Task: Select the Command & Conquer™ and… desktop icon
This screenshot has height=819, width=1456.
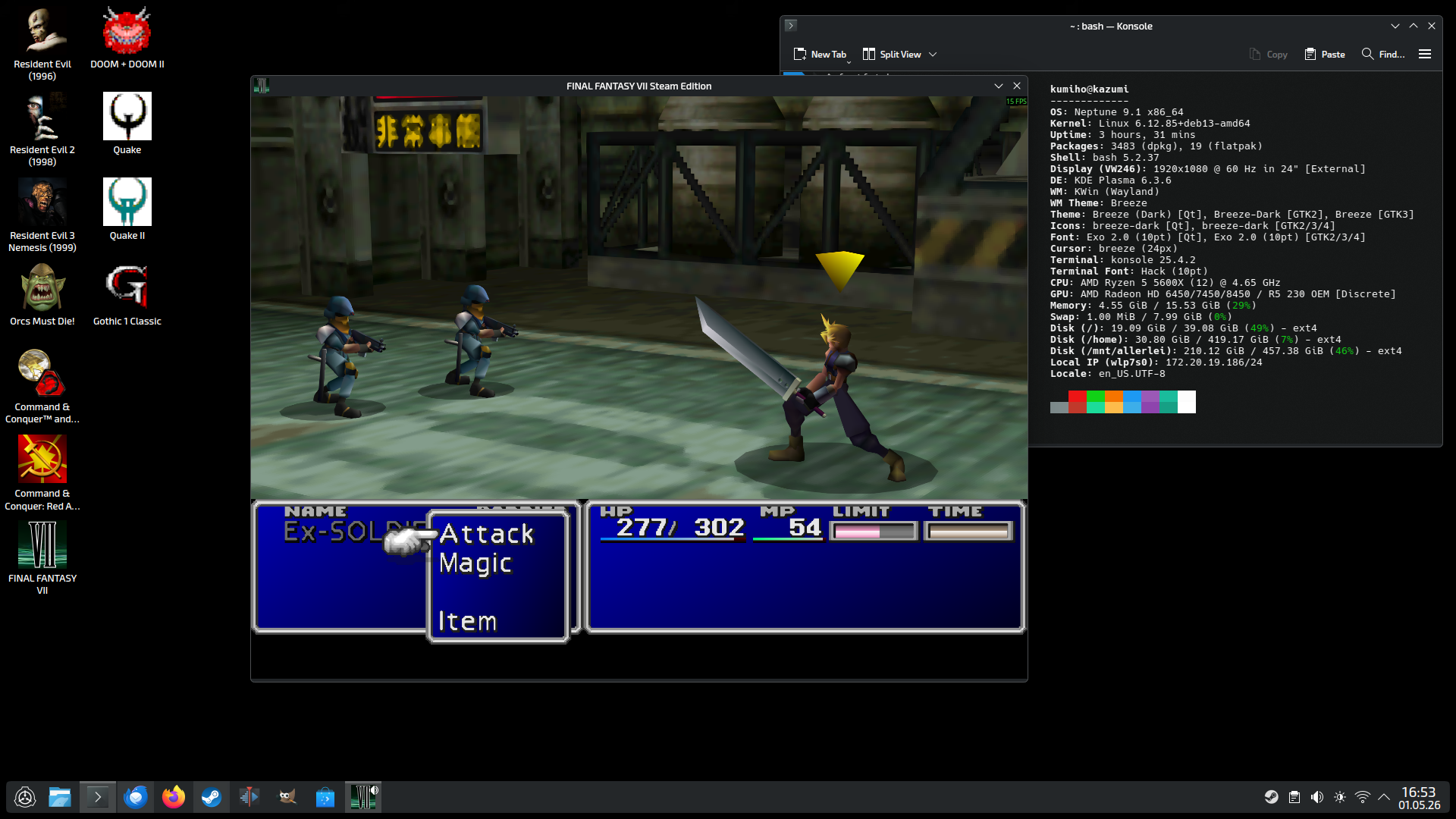Action: point(42,387)
